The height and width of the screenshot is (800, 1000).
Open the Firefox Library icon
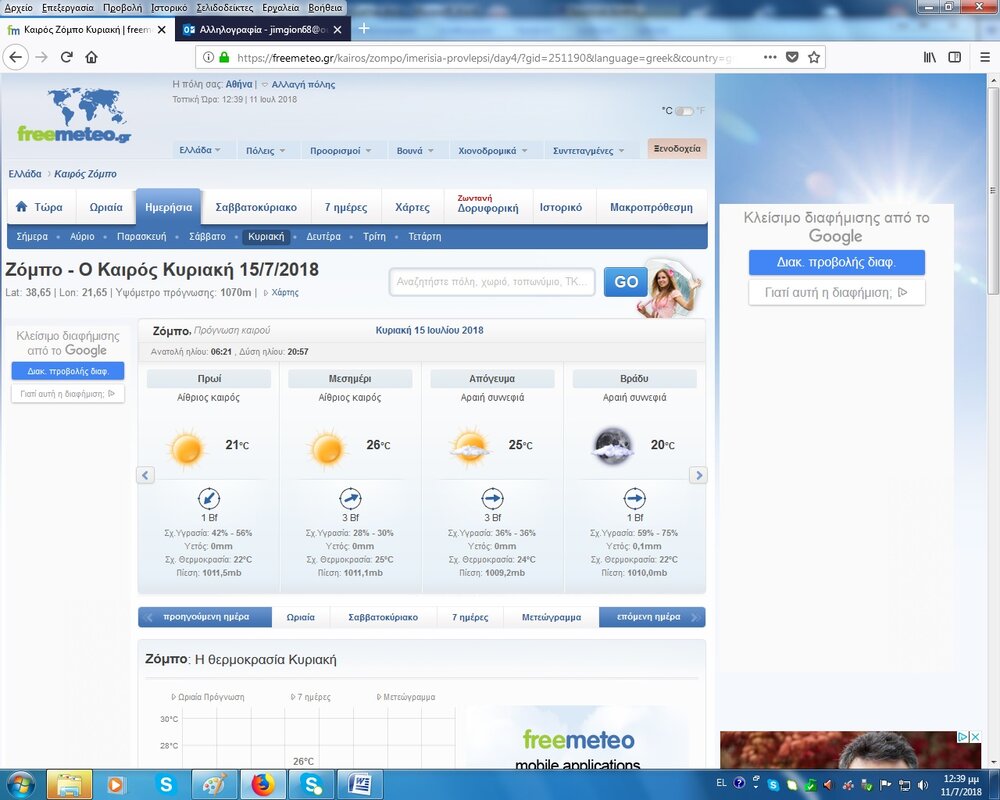[x=929, y=57]
